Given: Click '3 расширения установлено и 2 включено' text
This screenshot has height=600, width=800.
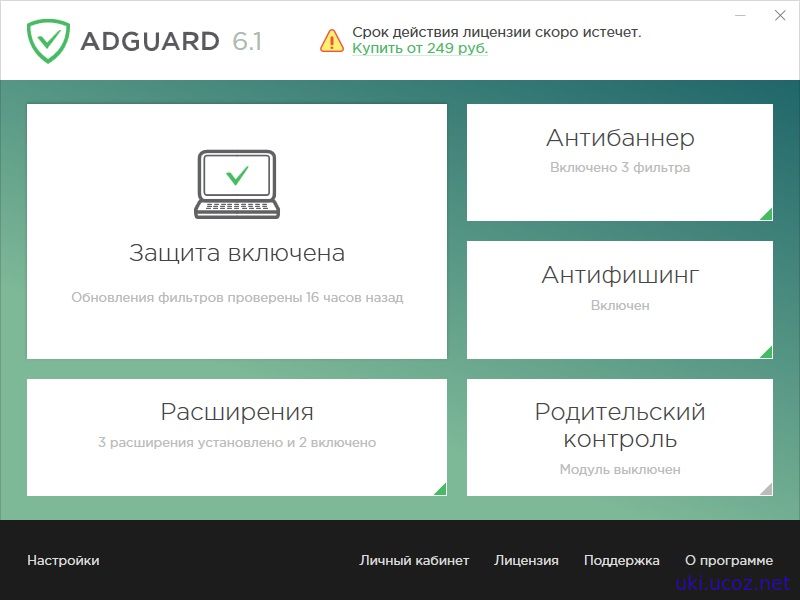Looking at the screenshot, I should click(237, 442).
